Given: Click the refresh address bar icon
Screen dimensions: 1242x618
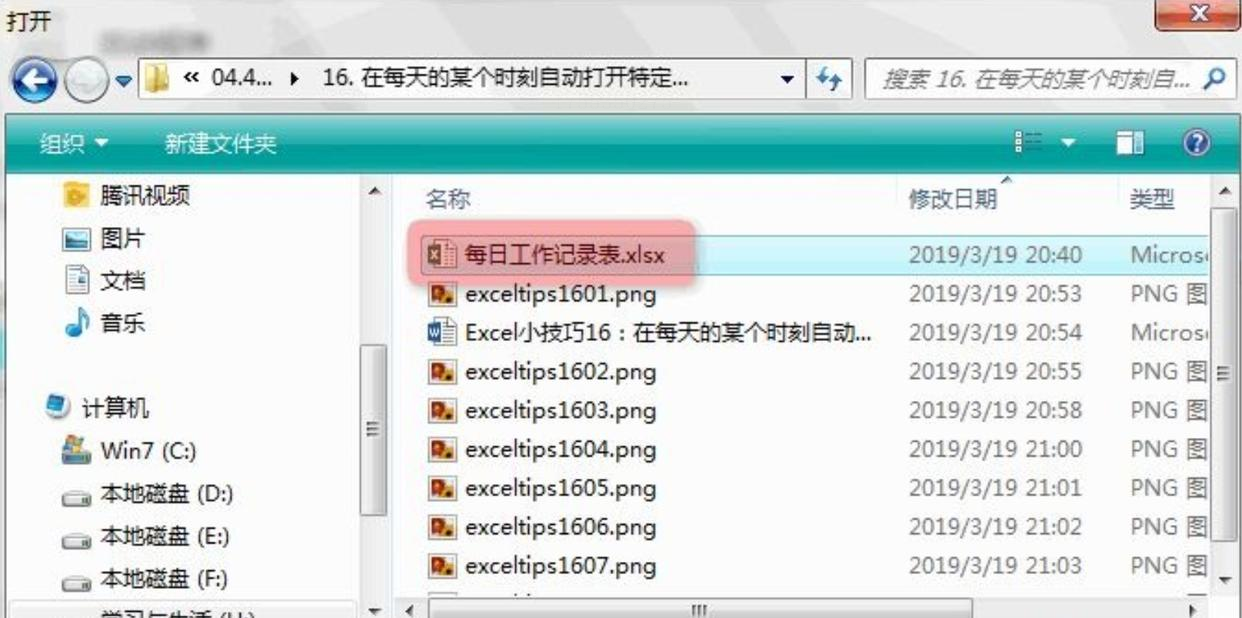Looking at the screenshot, I should (x=829, y=80).
